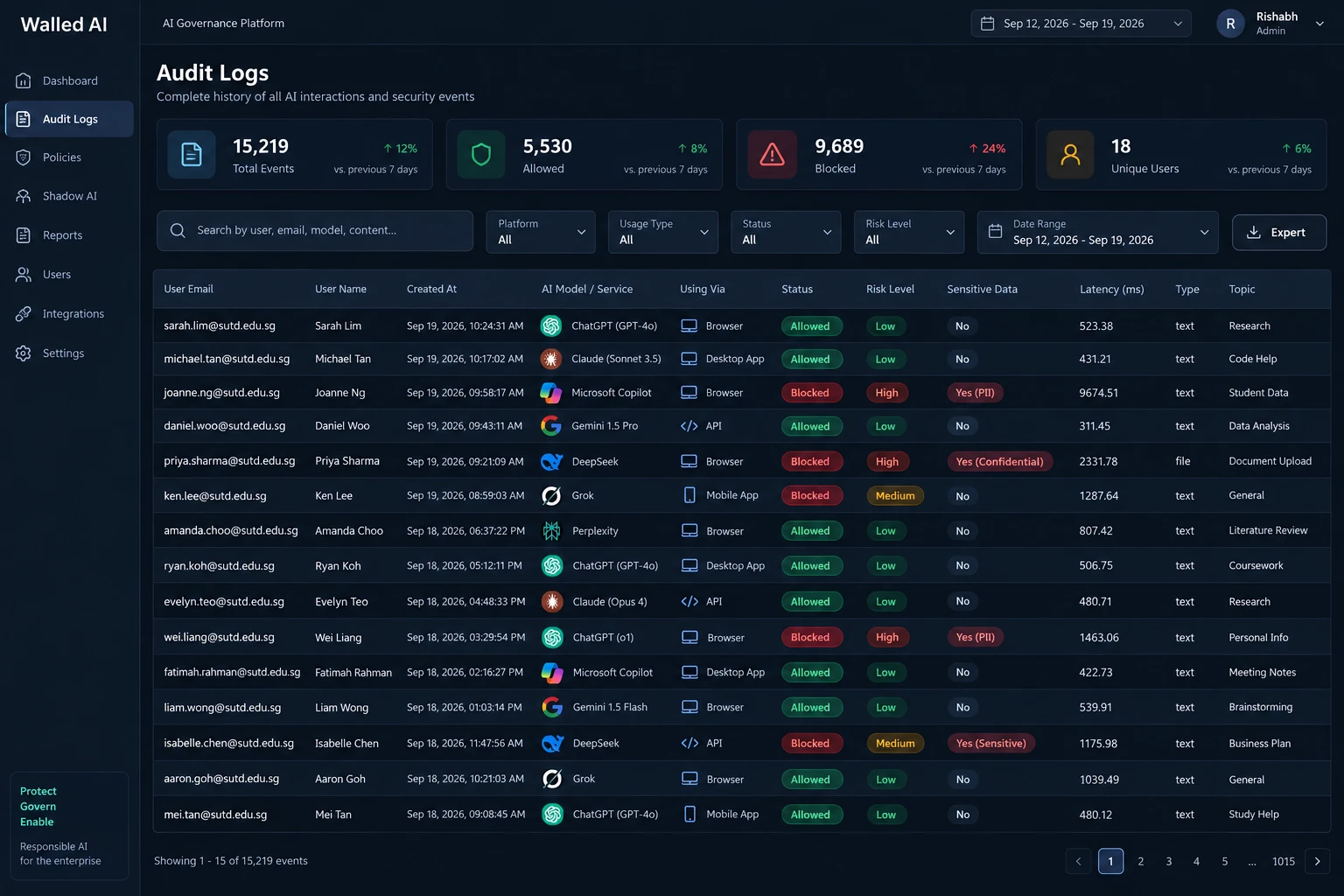This screenshot has width=1344, height=896.
Task: Go to the next page of events
Action: [x=1318, y=862]
